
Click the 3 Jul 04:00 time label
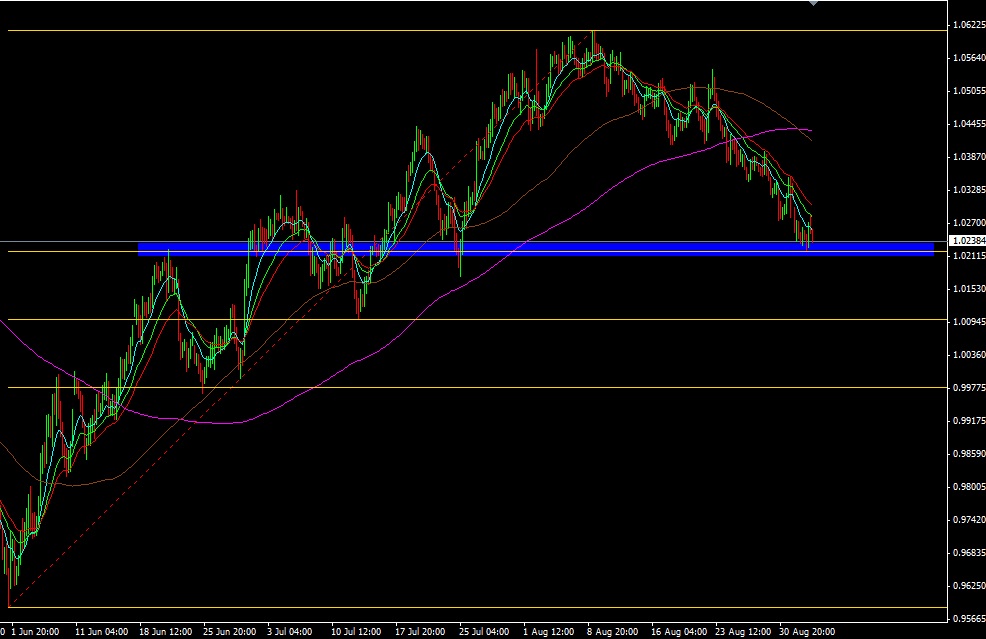290,631
